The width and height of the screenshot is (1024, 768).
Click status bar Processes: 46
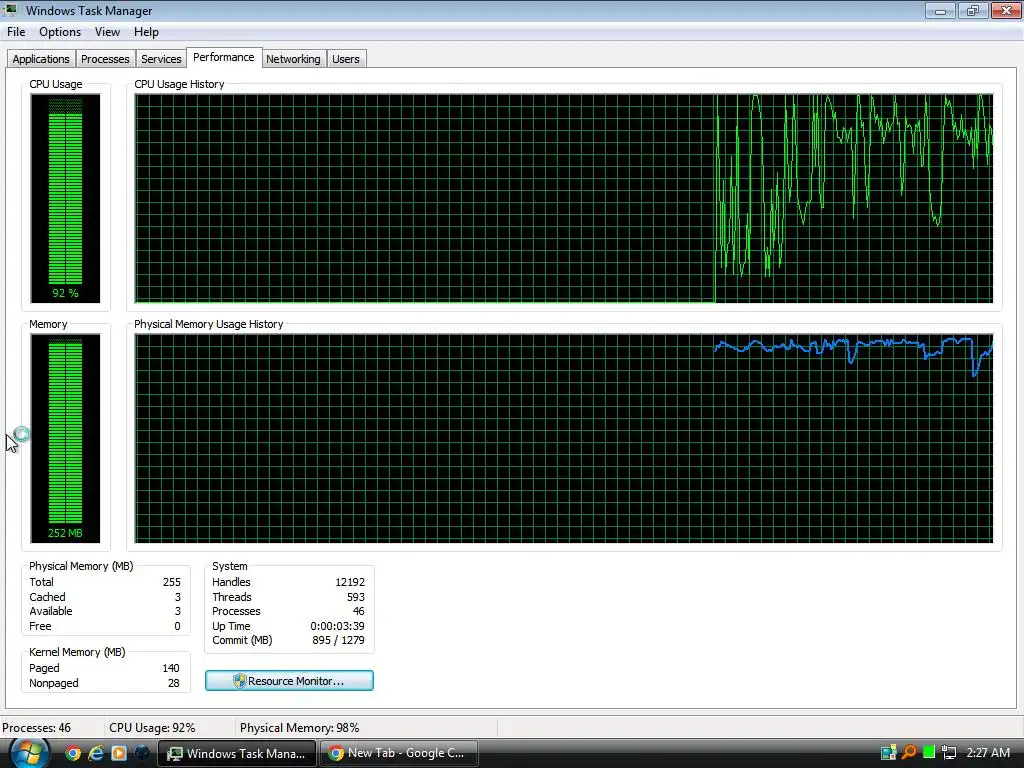[x=37, y=728]
